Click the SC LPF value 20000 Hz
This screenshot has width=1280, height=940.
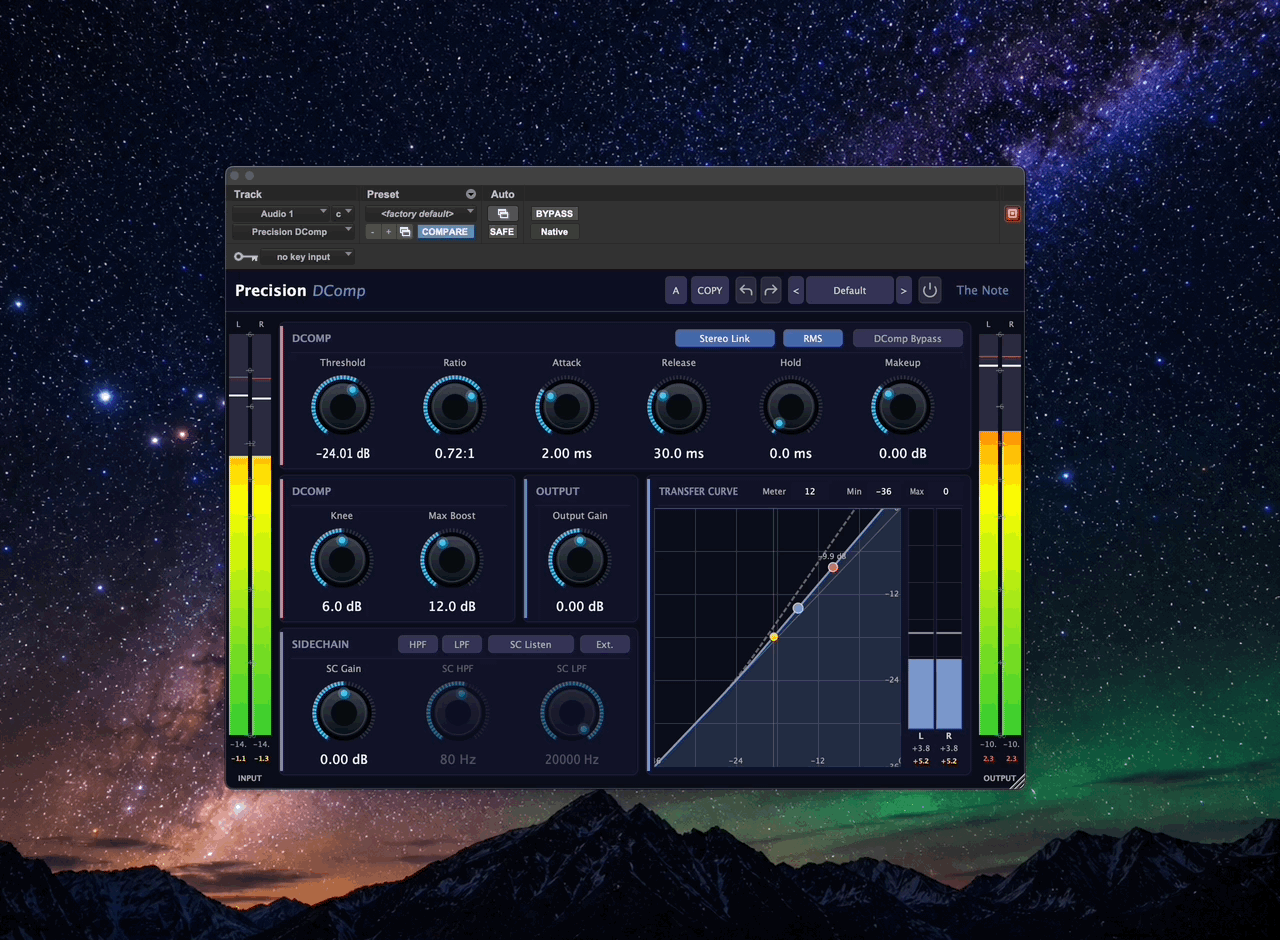coord(572,759)
